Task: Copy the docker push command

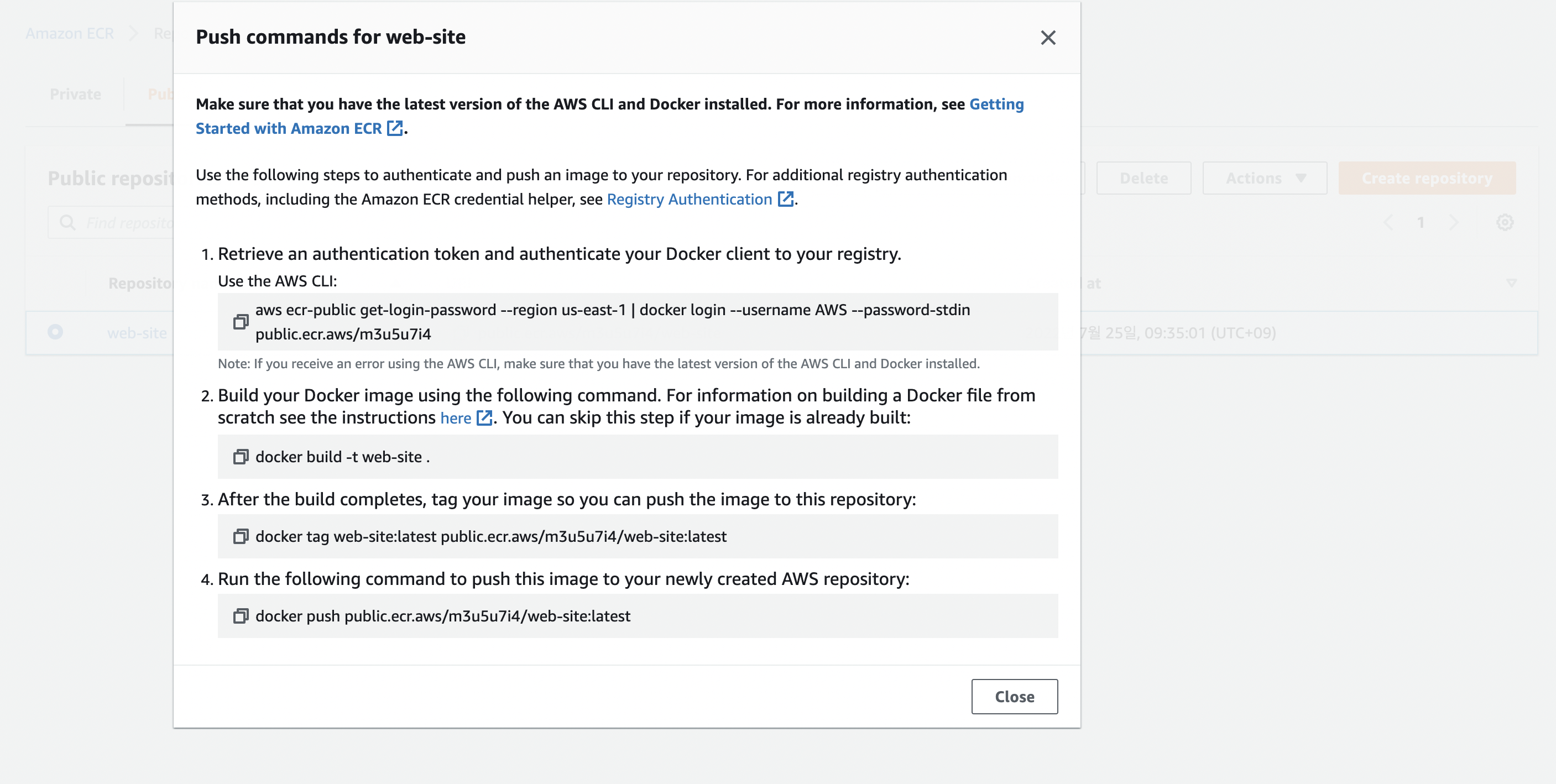Action: (241, 616)
